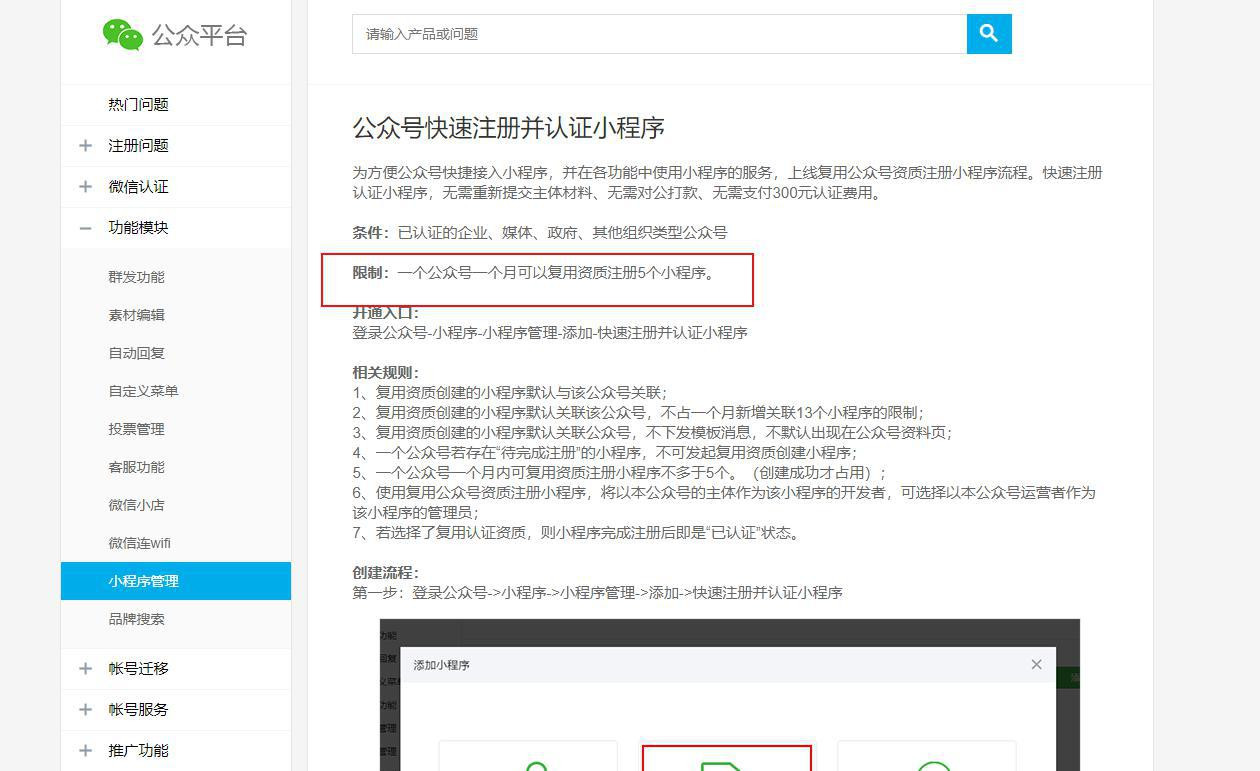Collapse the 功能模块 section

[85, 228]
